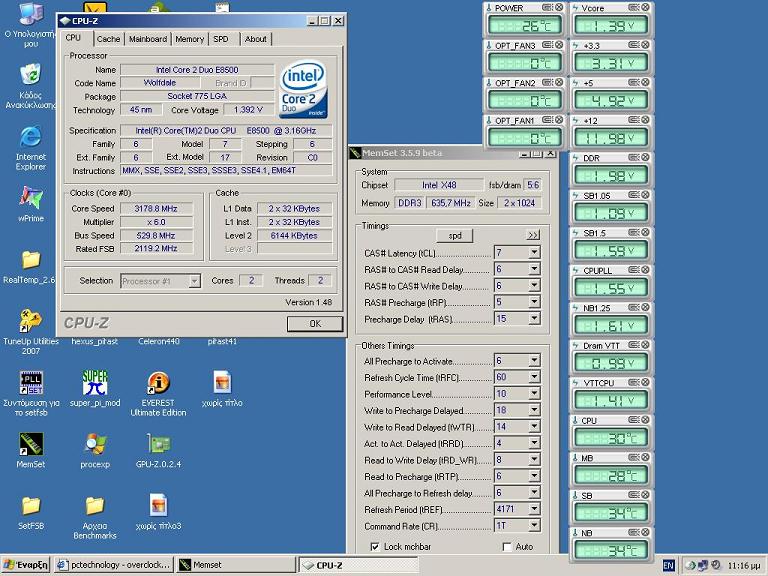Expand Read to Precharge (tRTP) dropdown
The image size is (768, 576).
point(534,476)
